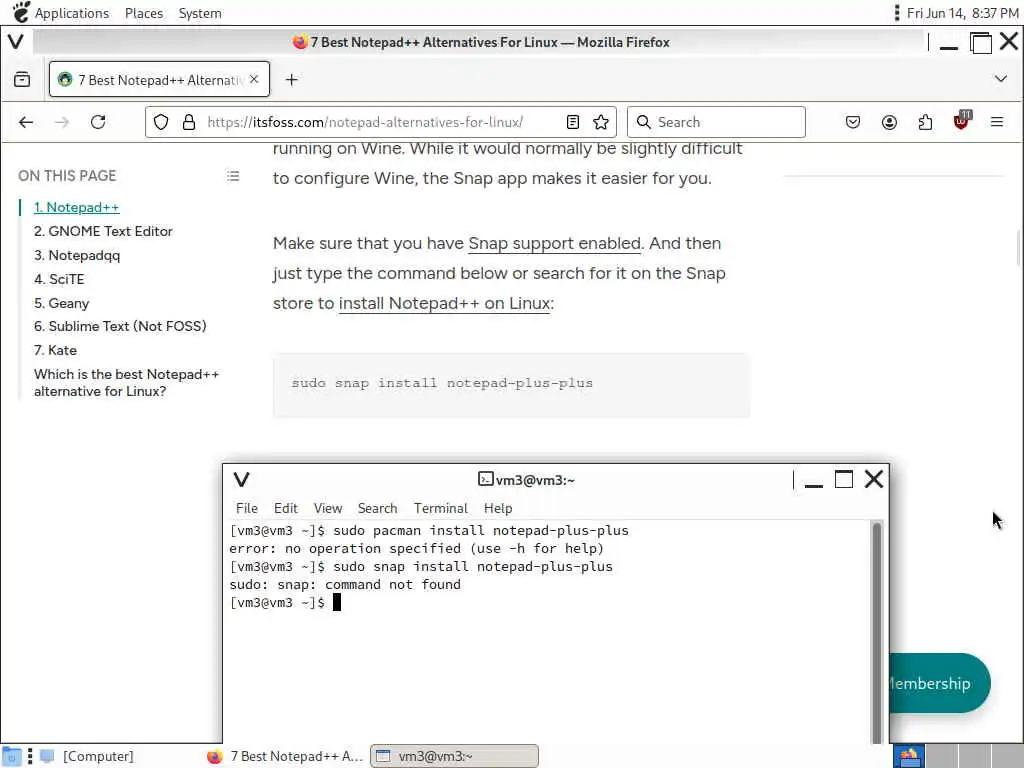Click the Firefox Search box

click(716, 122)
